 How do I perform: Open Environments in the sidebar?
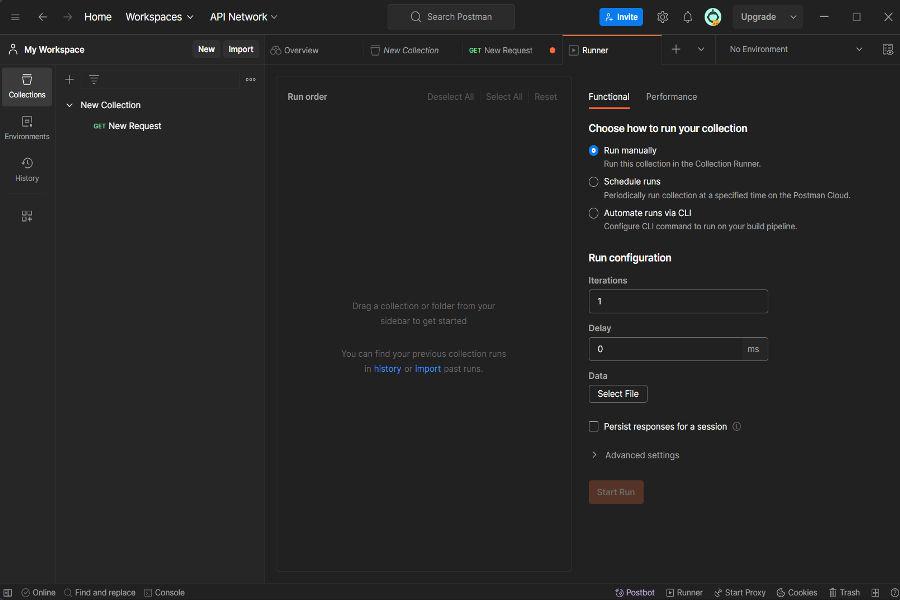click(x=27, y=128)
